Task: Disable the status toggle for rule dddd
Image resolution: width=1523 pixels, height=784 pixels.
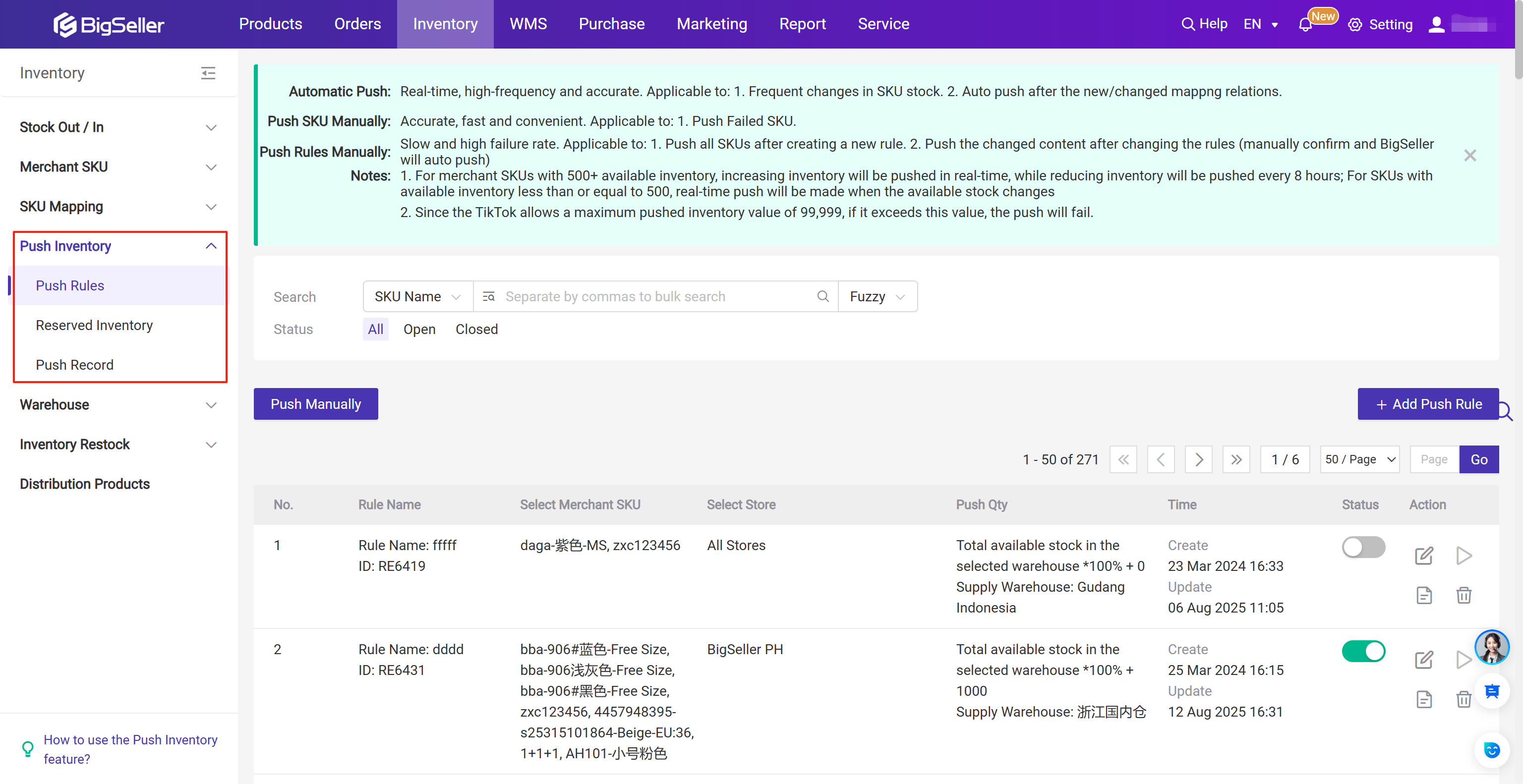Action: [1363, 651]
